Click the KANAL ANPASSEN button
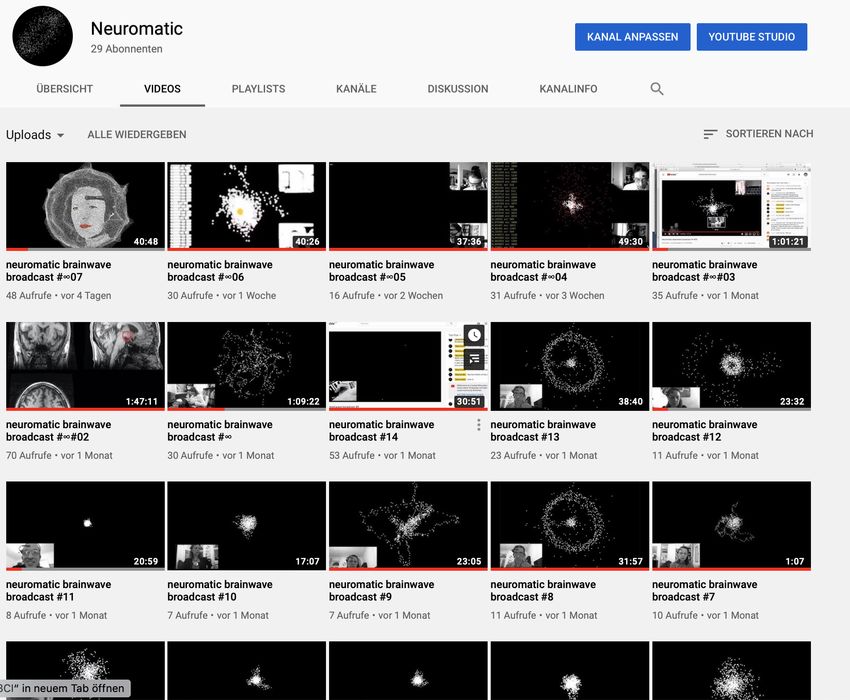Viewport: 850px width, 700px height. 633,37
